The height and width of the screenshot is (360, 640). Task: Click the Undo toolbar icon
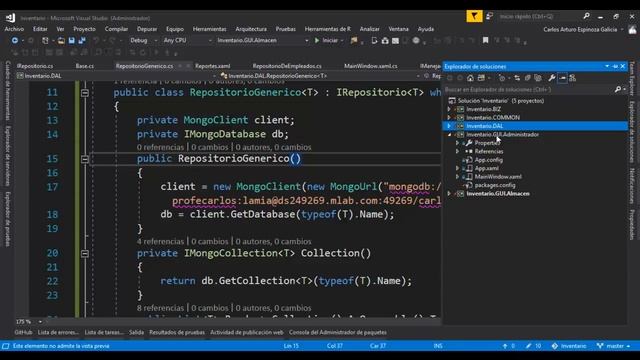96,40
